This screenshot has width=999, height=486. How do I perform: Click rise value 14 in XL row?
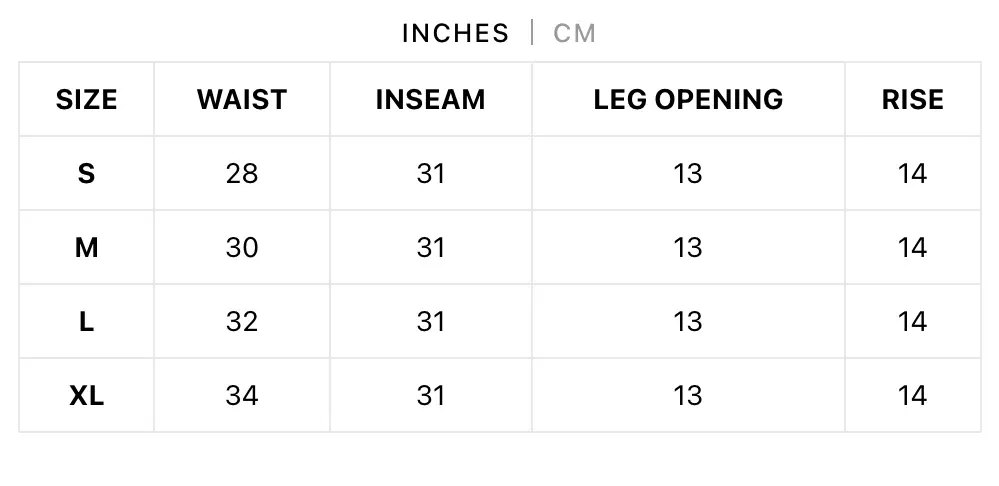[912, 395]
